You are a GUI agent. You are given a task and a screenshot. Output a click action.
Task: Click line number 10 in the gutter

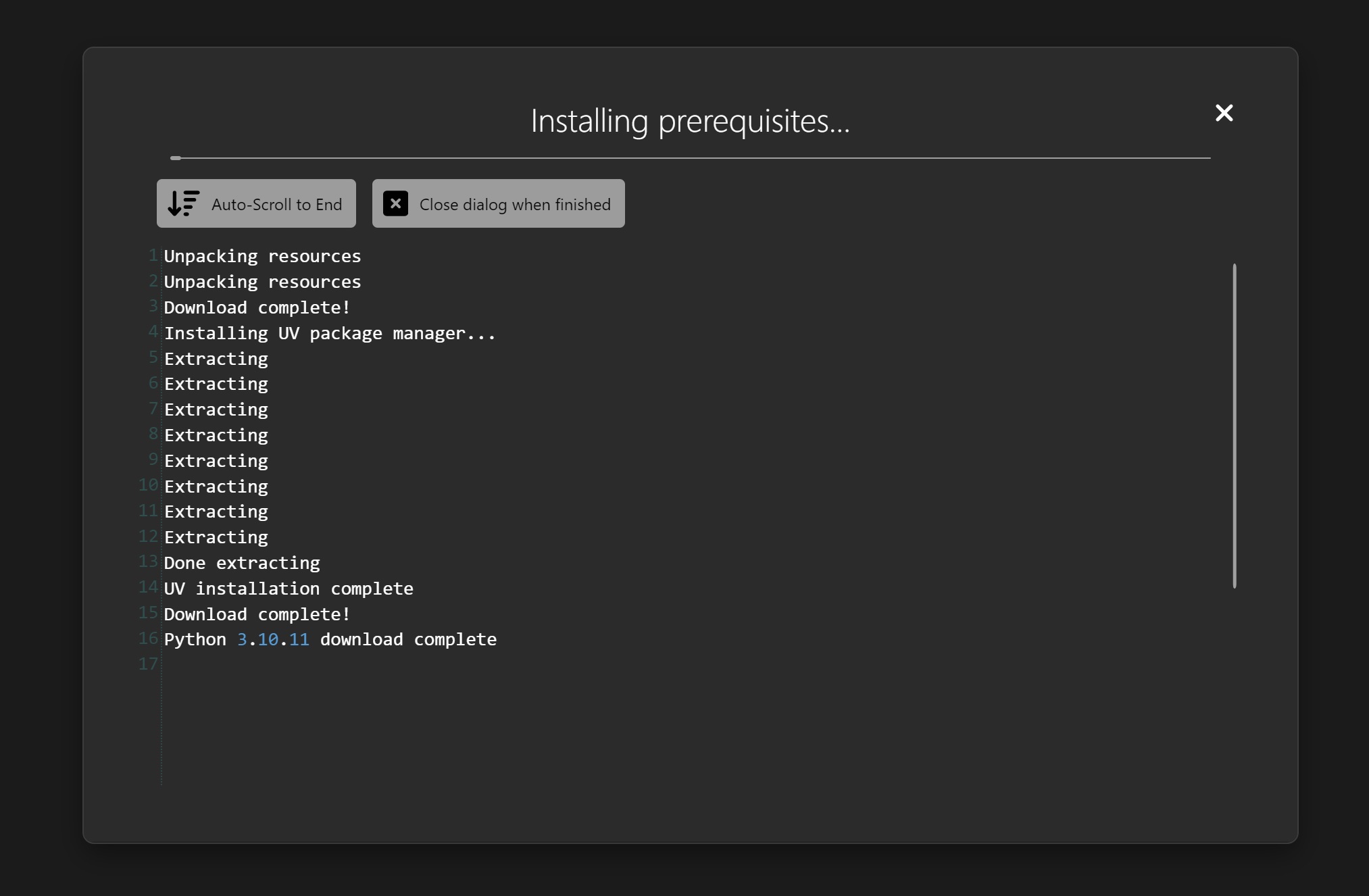[148, 485]
